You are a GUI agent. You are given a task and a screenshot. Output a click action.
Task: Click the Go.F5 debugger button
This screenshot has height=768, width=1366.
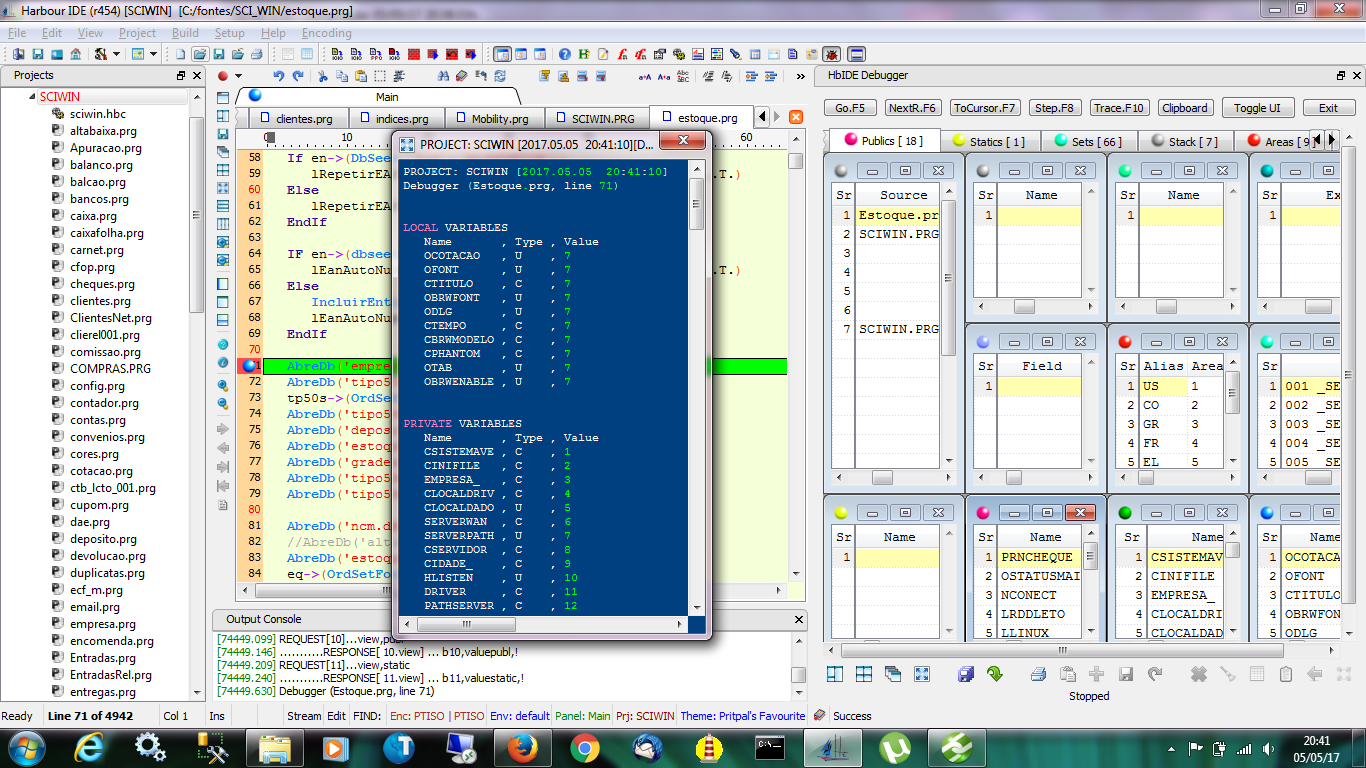[x=850, y=108]
